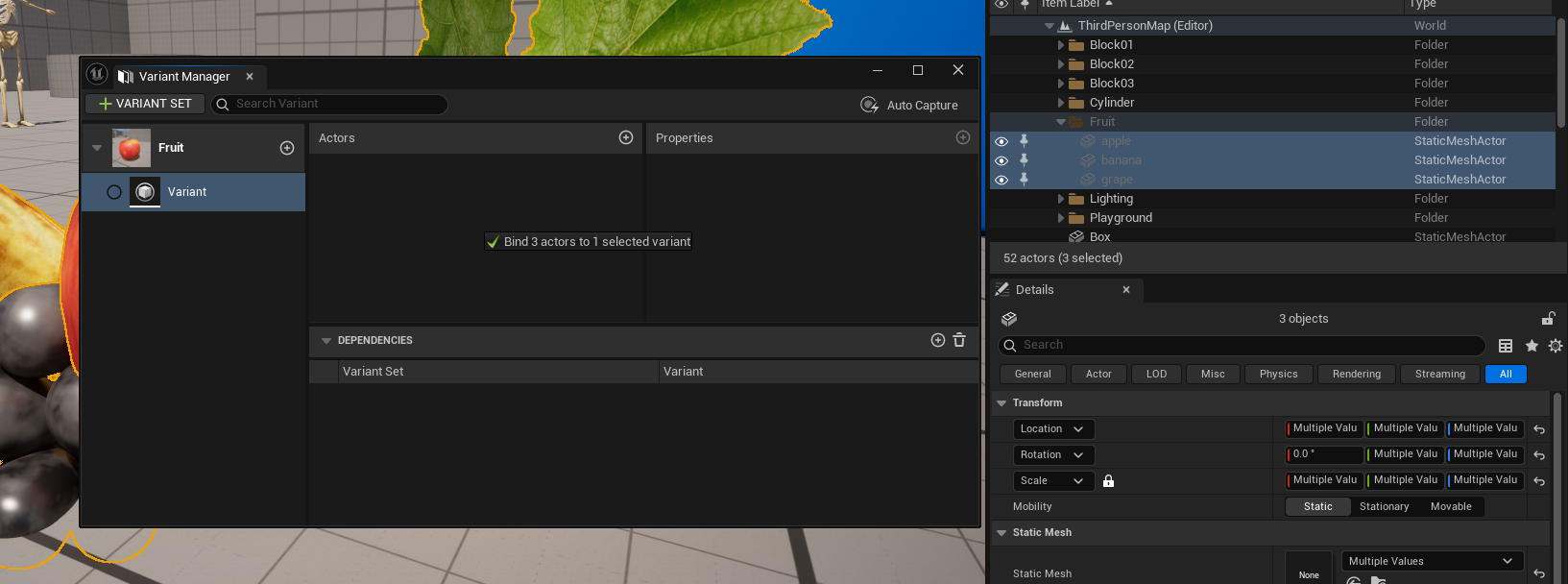
Task: Set Mobility to Movable
Action: pyautogui.click(x=1451, y=506)
